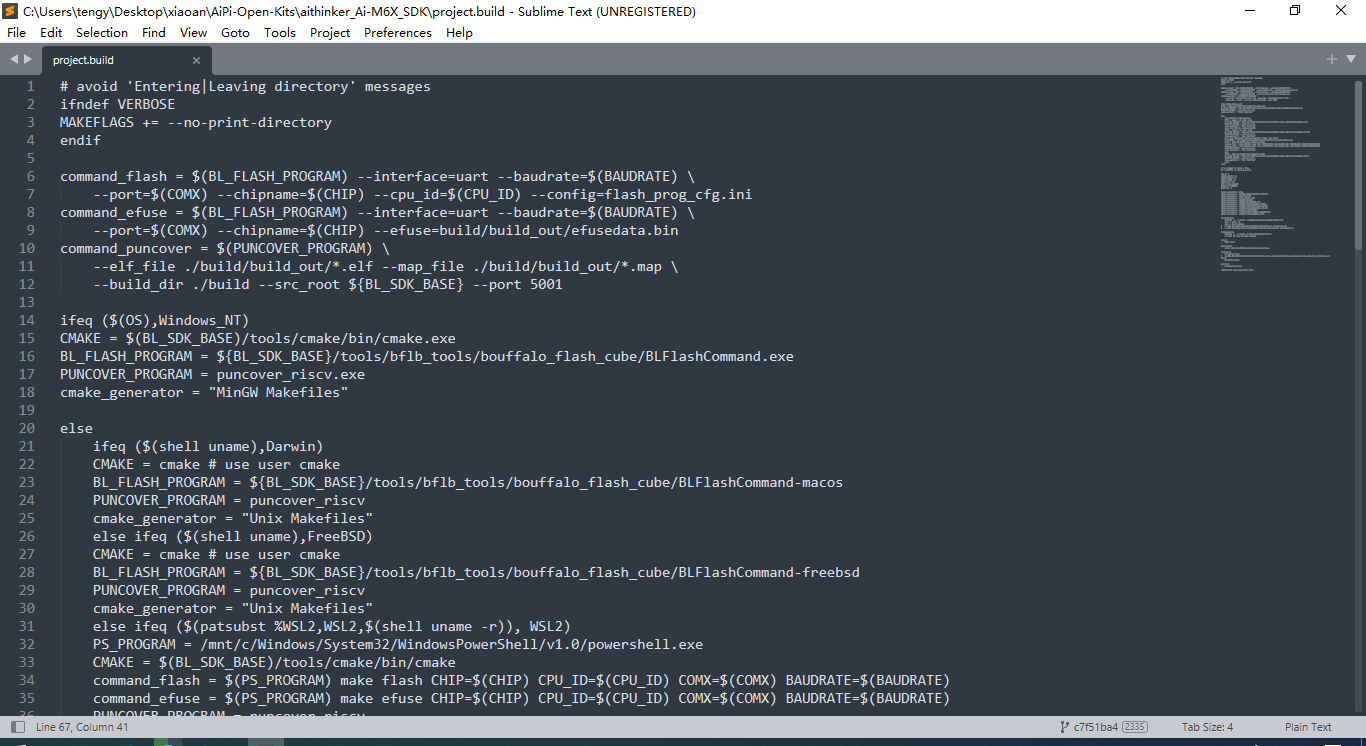The height and width of the screenshot is (746, 1366).
Task: Click 'FreeBSD' on line 26
Action: click(x=336, y=536)
